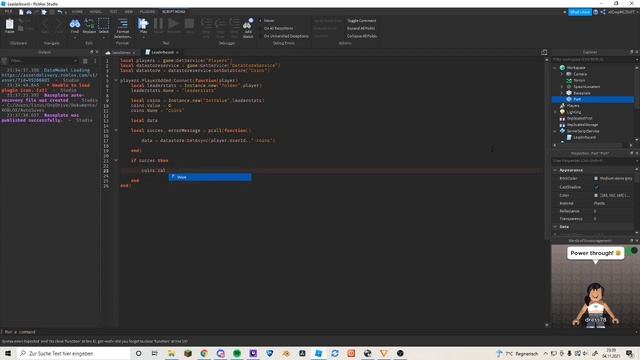Click the Lighting bulb icon in Explorer

coord(562,112)
